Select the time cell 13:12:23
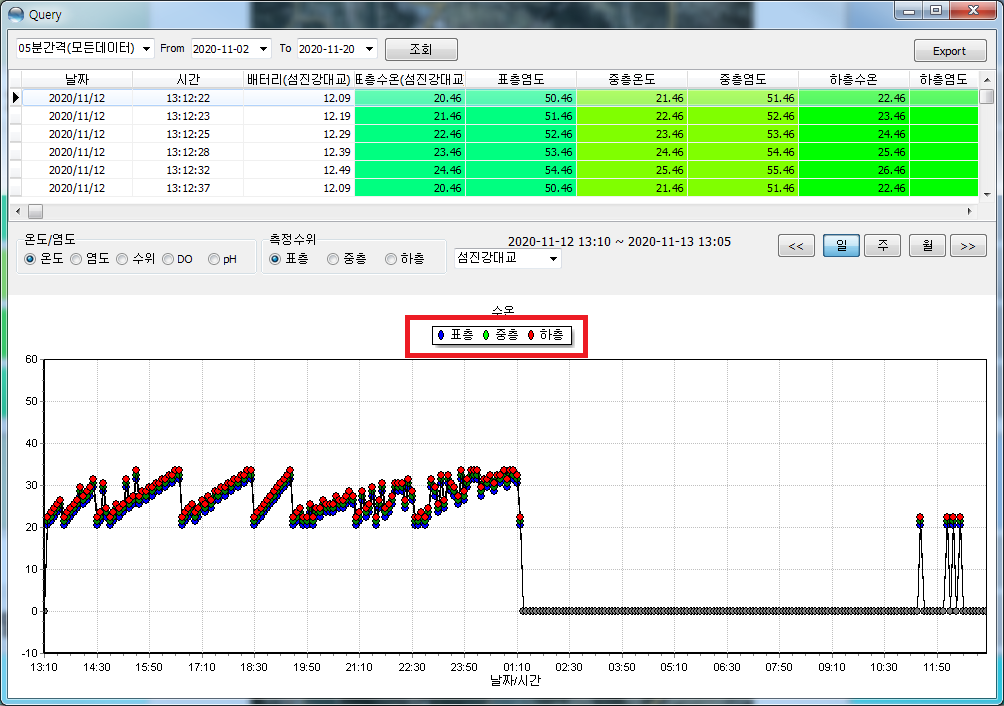 pyautogui.click(x=188, y=116)
